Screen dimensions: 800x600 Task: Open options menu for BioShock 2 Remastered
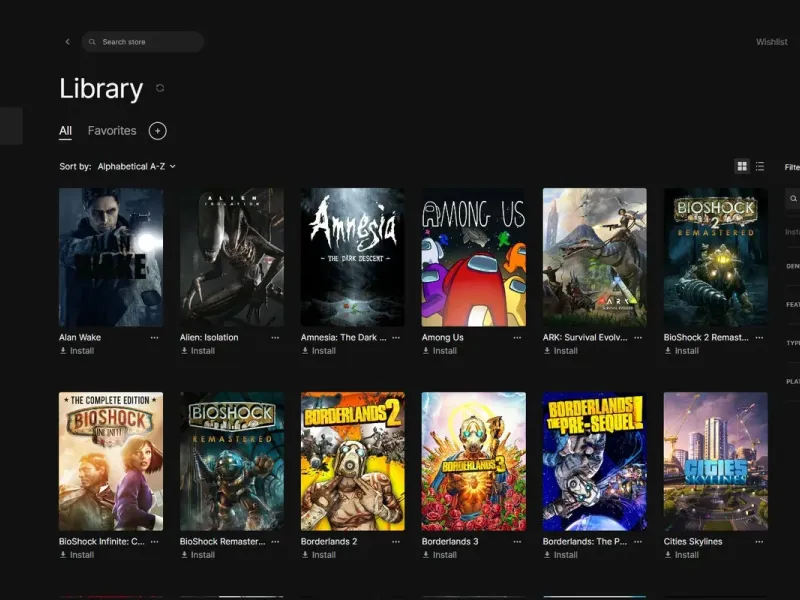tap(759, 338)
